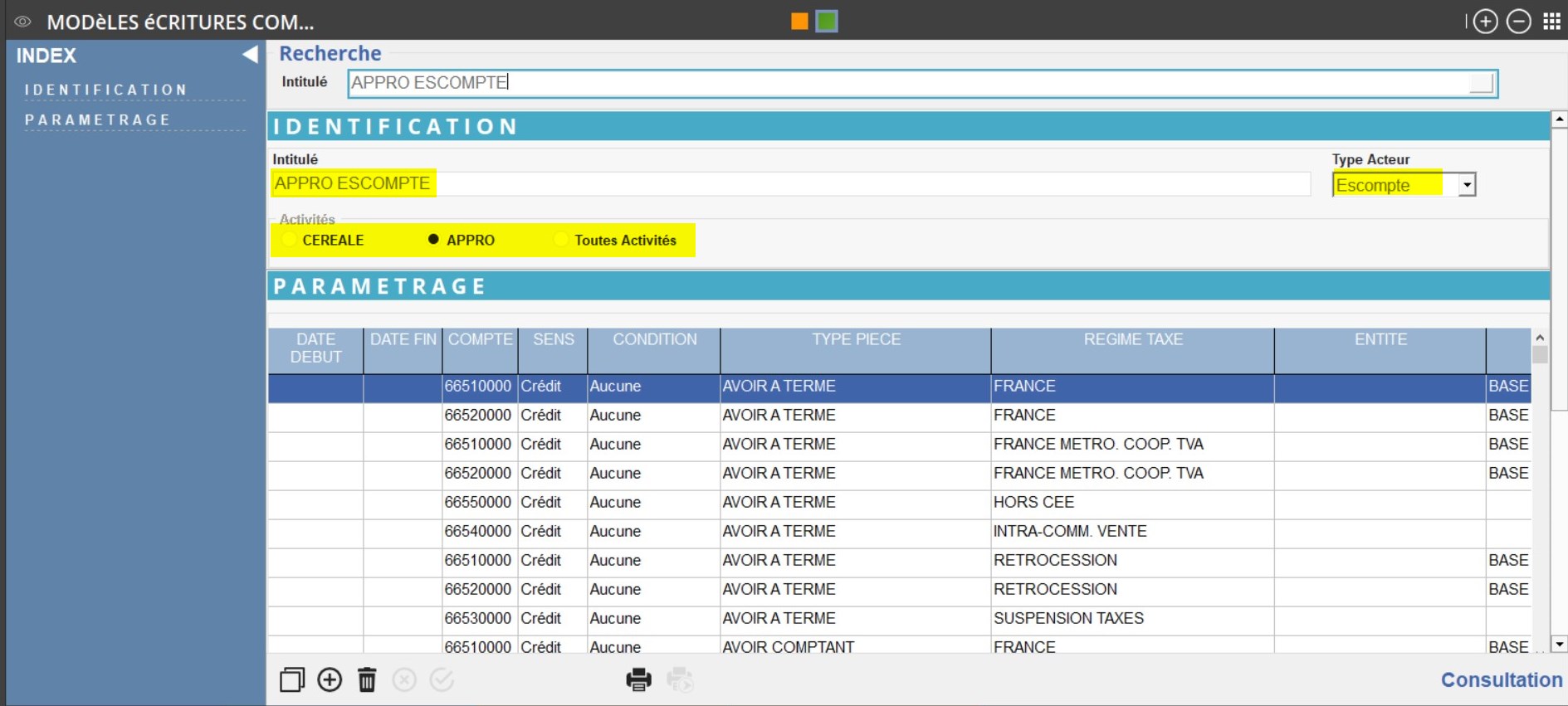Open the Type Acteur dropdown
Image resolution: width=1568 pixels, height=706 pixels.
(1467, 185)
